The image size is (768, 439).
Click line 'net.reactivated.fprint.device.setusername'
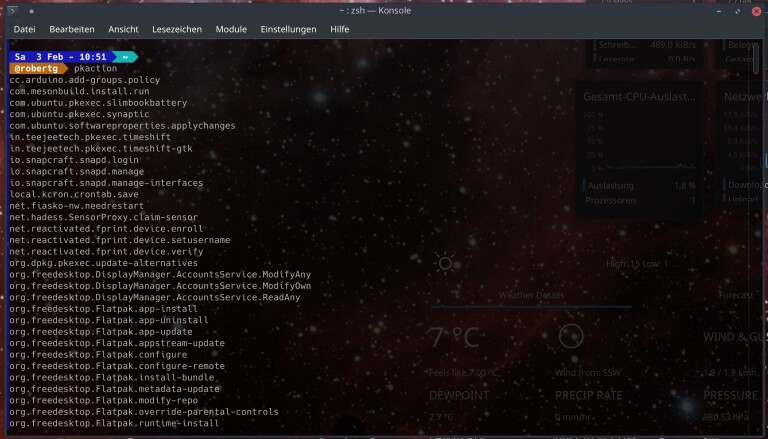[x=120, y=240]
